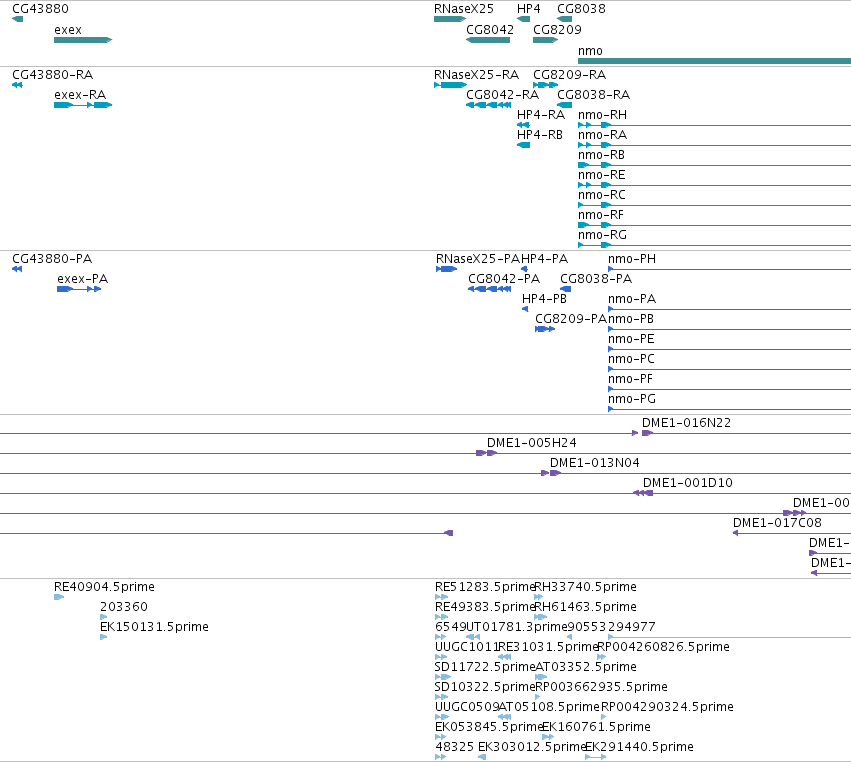Select the RNaseX25 gene glyph
This screenshot has width=851, height=762.
click(450, 19)
